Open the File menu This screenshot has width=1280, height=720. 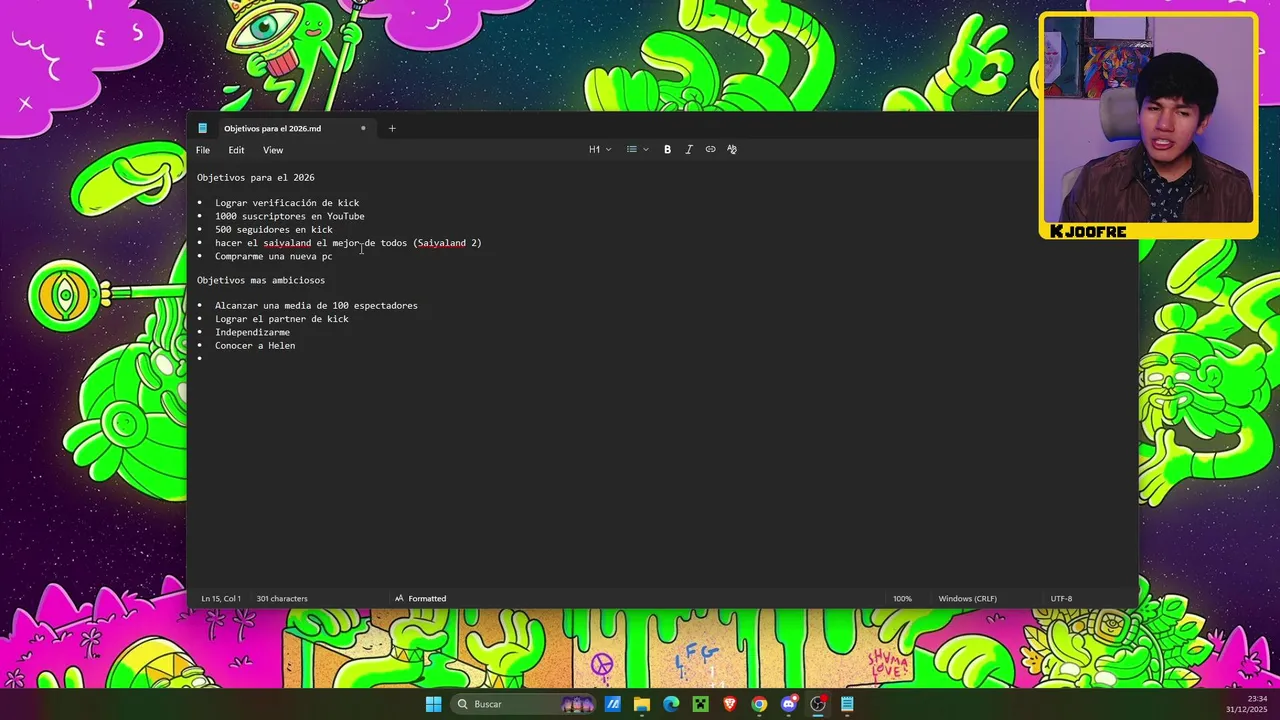click(x=203, y=150)
